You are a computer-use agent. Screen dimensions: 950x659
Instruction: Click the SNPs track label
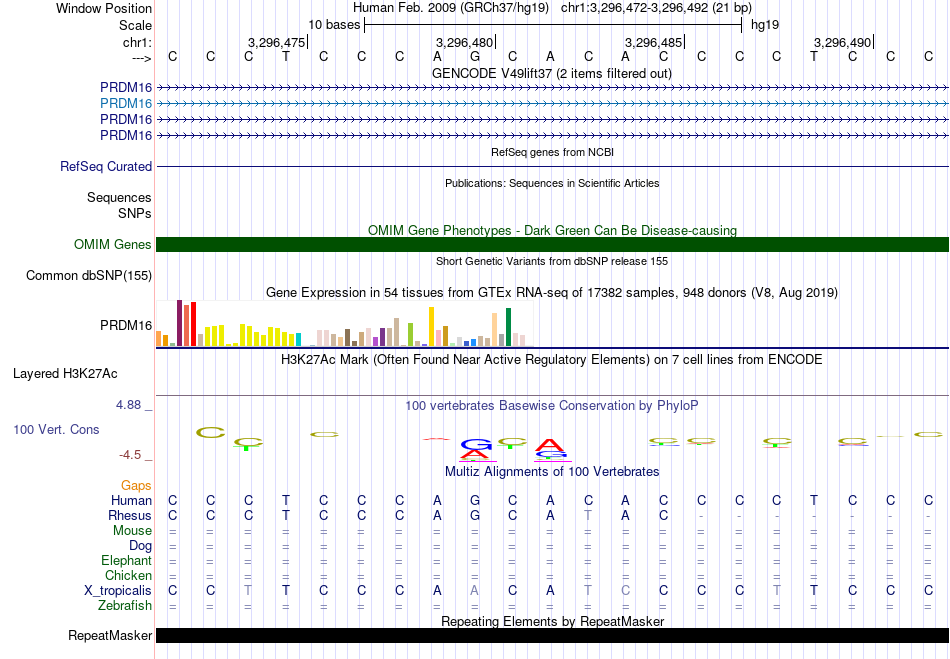135,213
